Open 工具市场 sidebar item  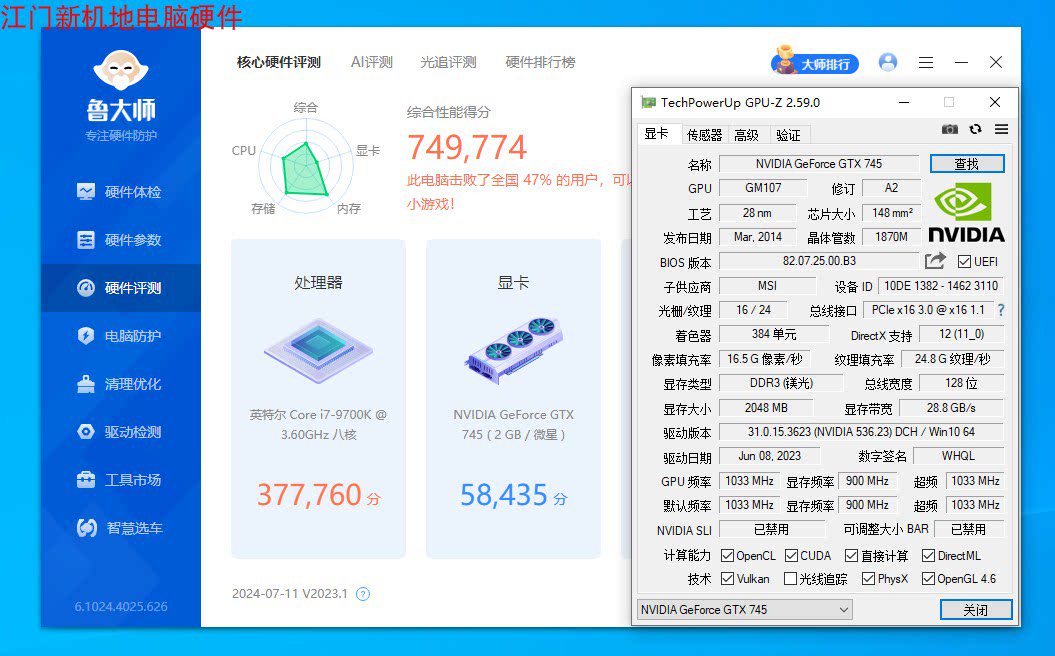[120, 480]
